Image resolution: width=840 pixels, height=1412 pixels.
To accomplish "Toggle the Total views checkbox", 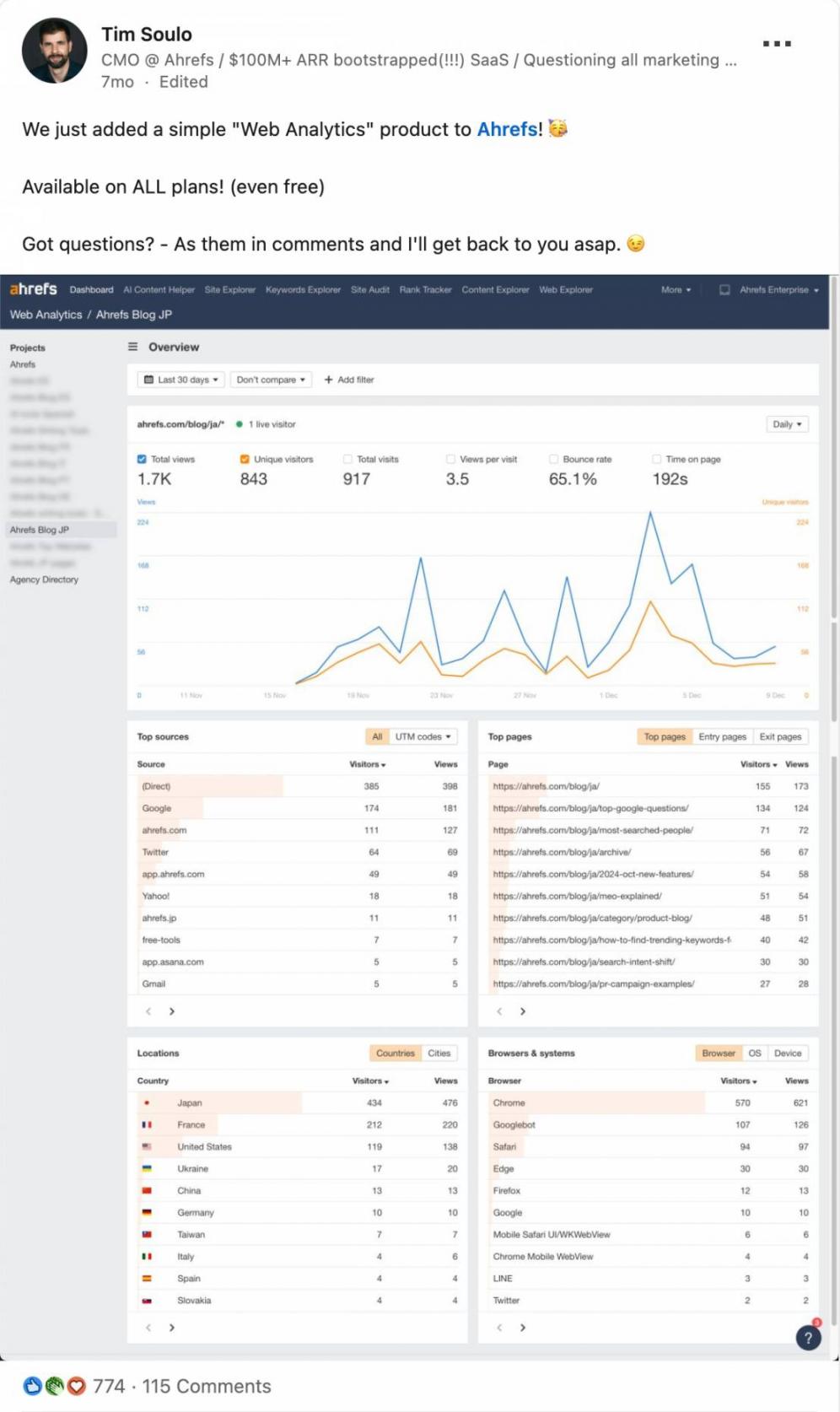I will point(142,460).
